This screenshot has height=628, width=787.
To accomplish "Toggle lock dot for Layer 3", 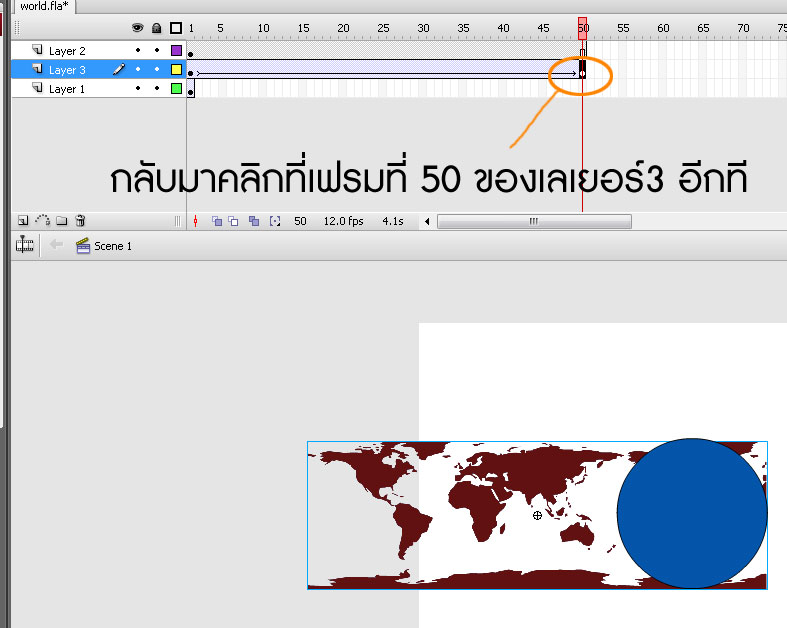I will (x=157, y=69).
